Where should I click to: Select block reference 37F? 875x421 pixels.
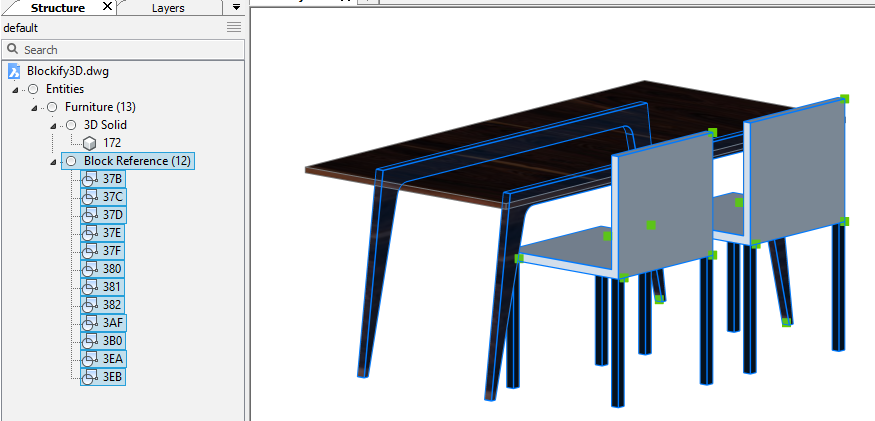[x=112, y=251]
